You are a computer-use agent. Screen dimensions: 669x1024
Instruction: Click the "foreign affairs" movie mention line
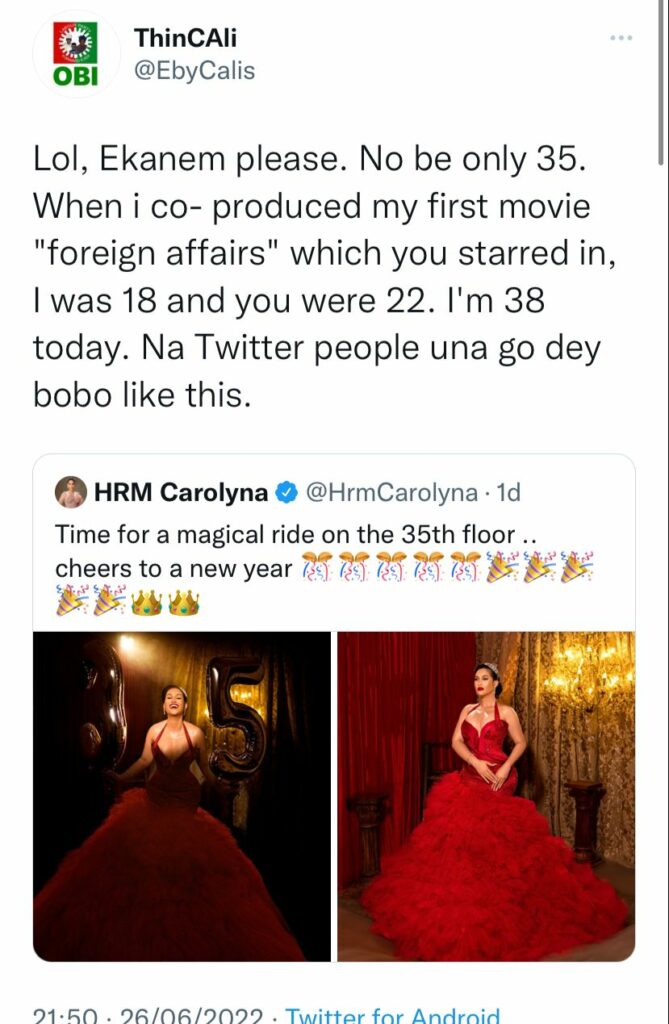click(x=325, y=253)
